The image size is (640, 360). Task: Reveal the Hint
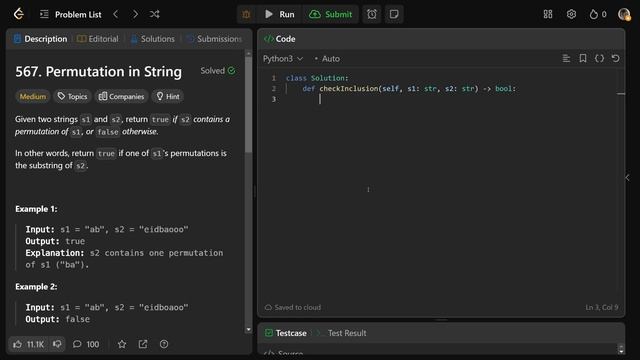(x=168, y=96)
